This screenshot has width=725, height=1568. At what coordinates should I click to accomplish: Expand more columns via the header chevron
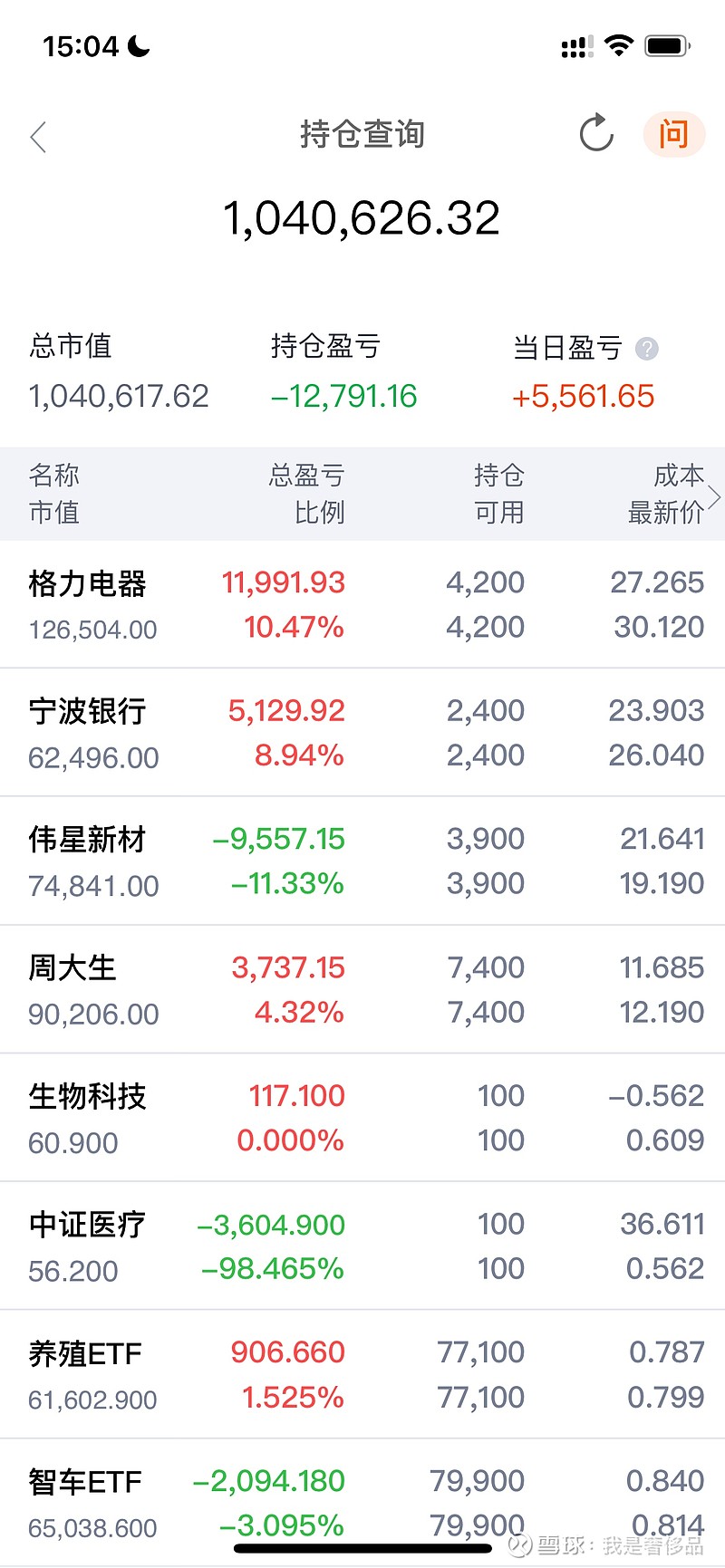[x=714, y=496]
